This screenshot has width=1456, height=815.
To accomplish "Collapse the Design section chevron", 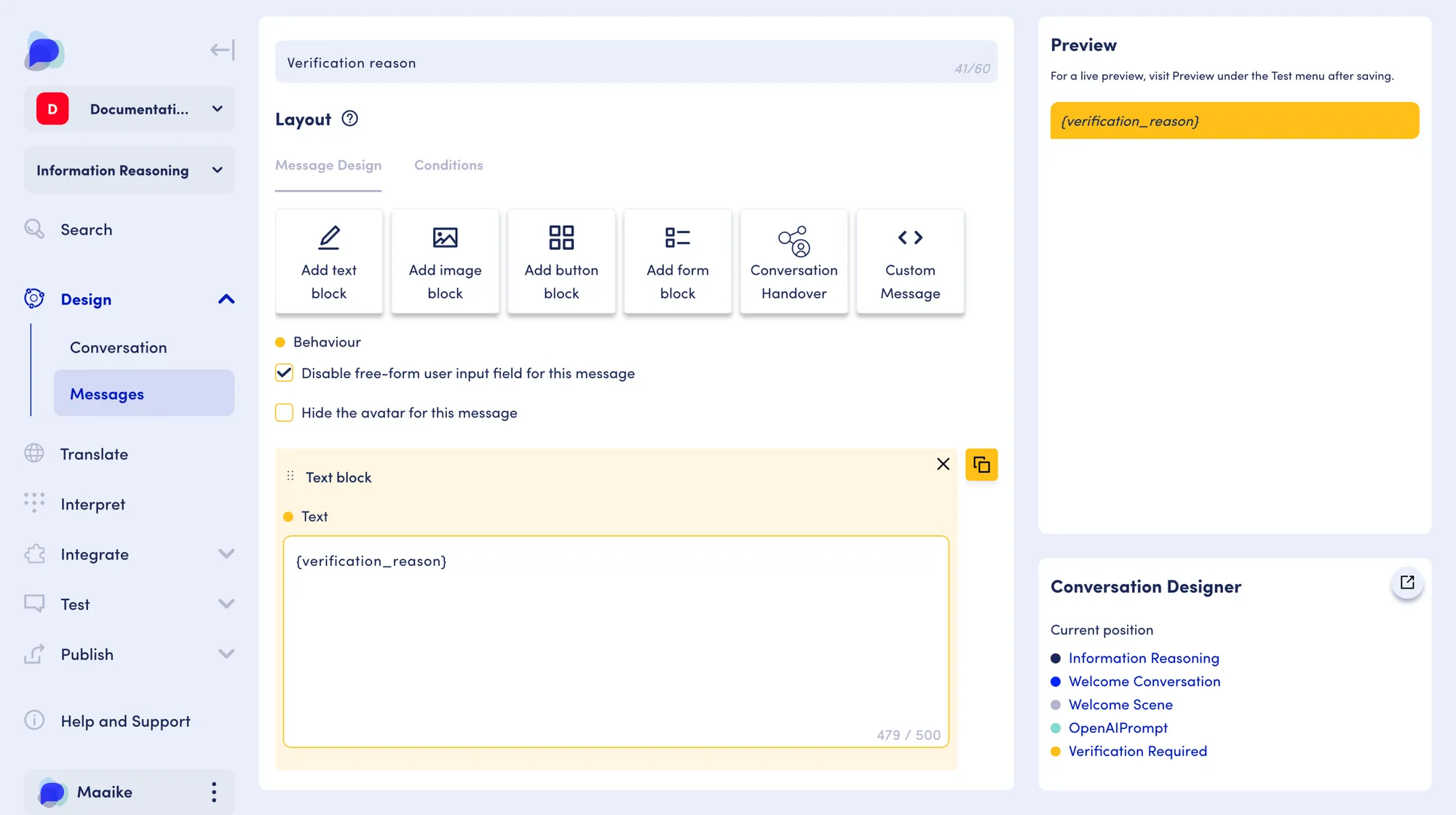I will point(226,299).
